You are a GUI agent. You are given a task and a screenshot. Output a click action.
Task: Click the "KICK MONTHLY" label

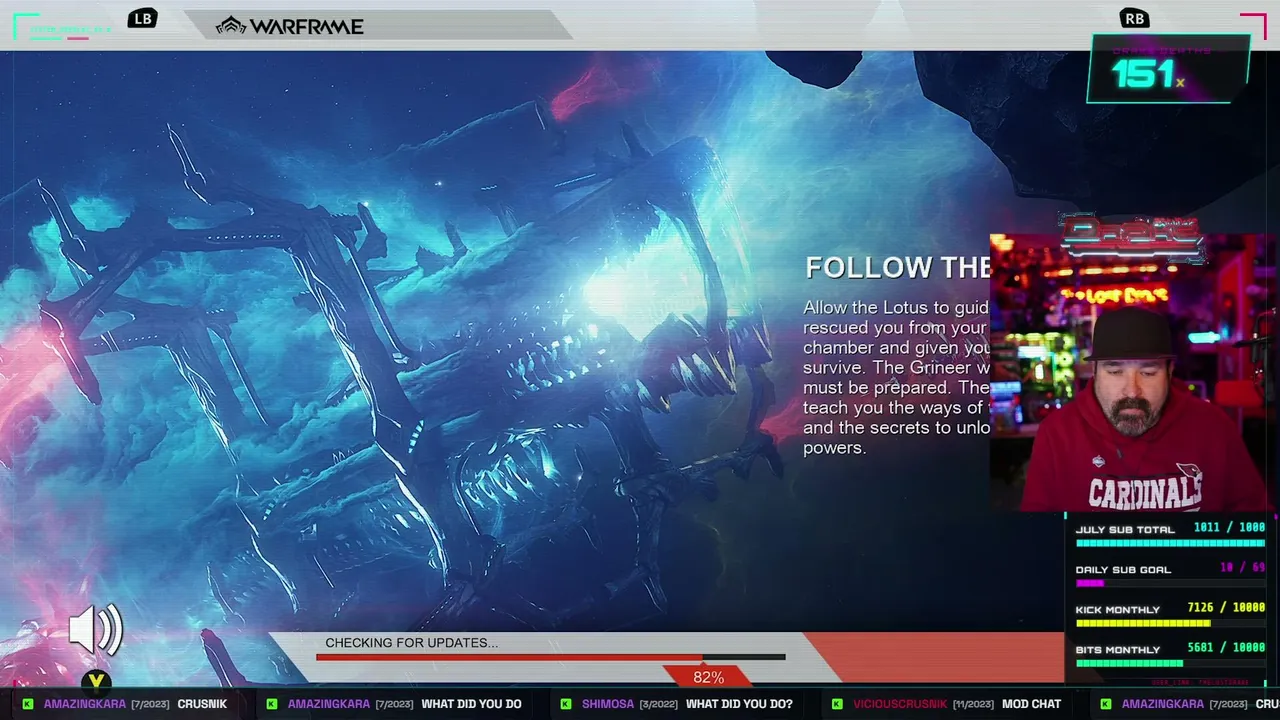pyautogui.click(x=1118, y=610)
